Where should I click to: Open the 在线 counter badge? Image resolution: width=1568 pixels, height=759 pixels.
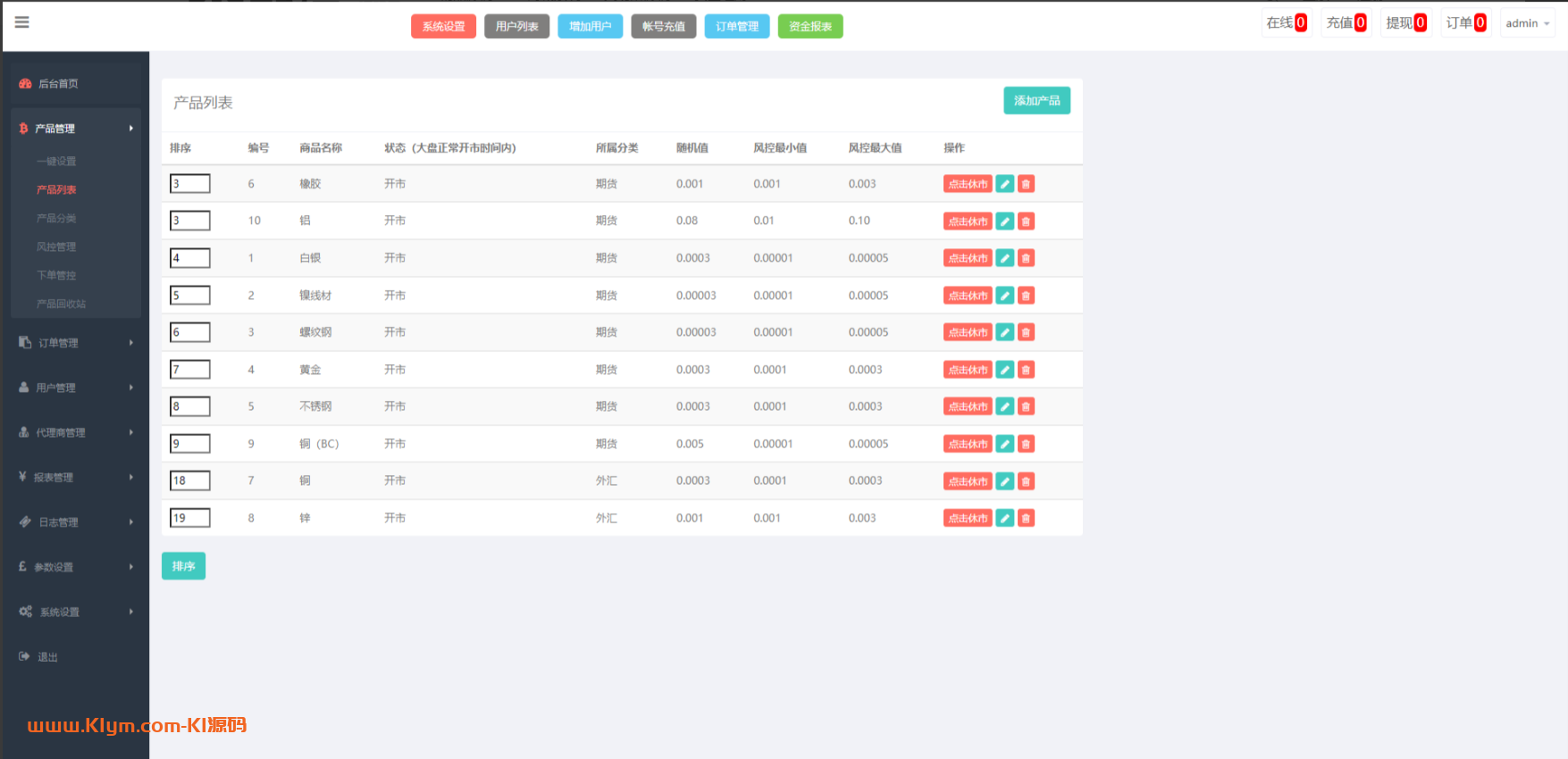coord(1287,23)
